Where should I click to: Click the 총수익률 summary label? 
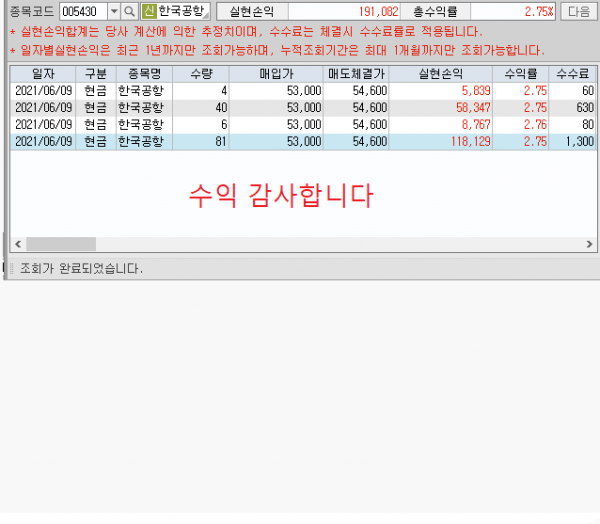435,11
